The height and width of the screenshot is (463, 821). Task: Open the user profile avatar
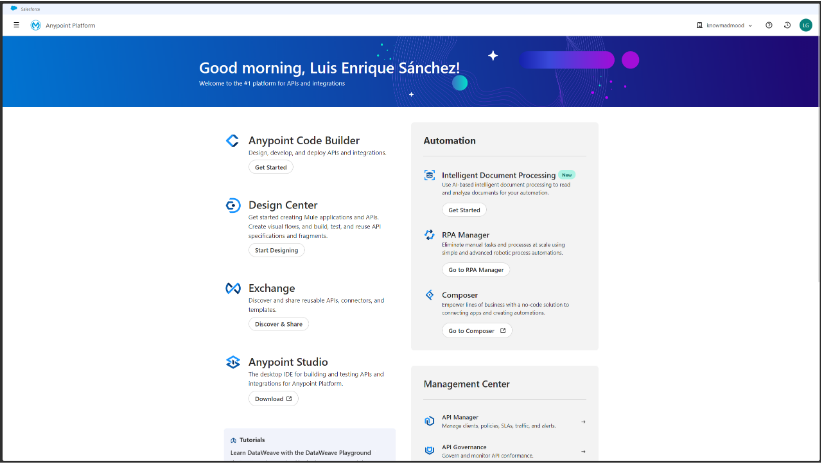(x=805, y=25)
